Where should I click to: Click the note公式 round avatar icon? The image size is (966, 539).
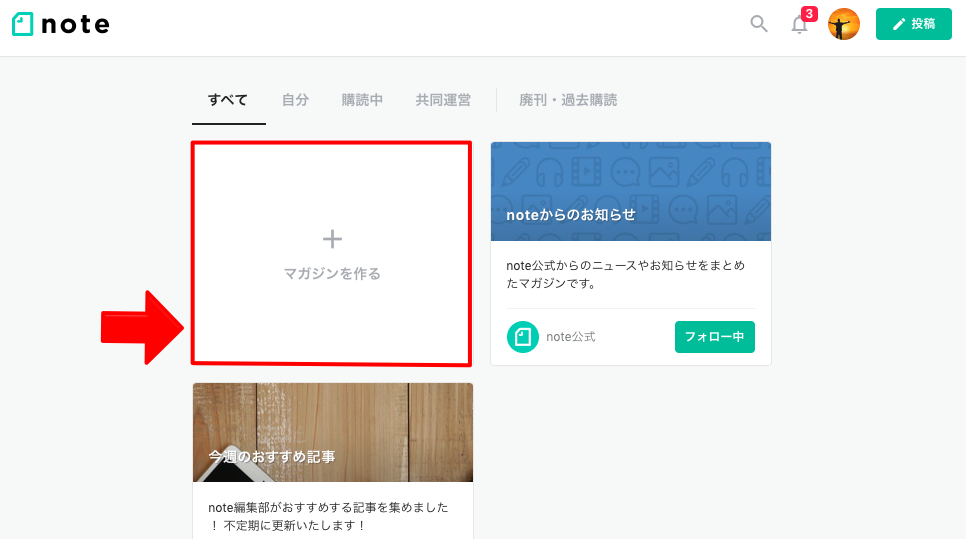(x=522, y=337)
